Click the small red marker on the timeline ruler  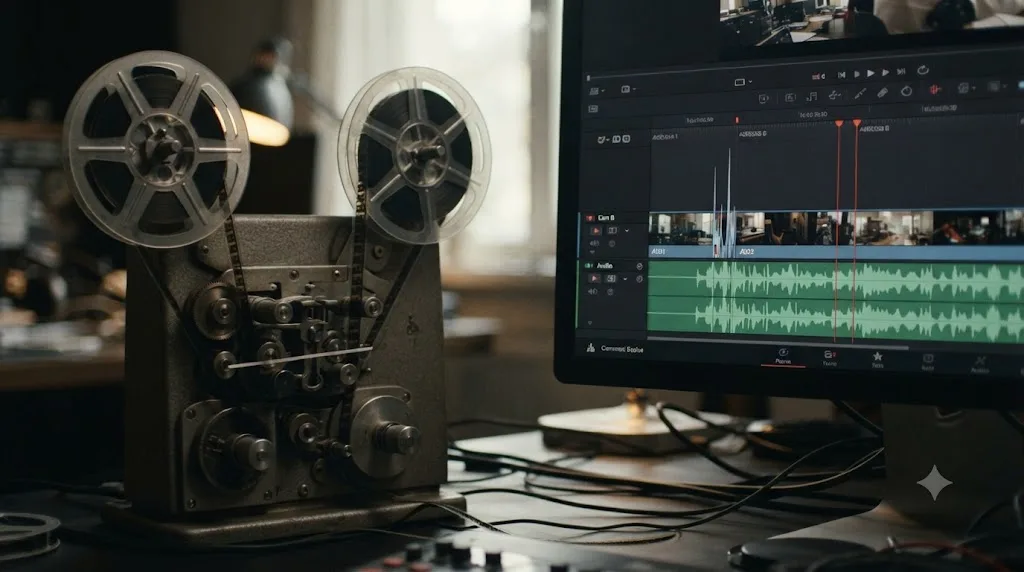(x=737, y=120)
